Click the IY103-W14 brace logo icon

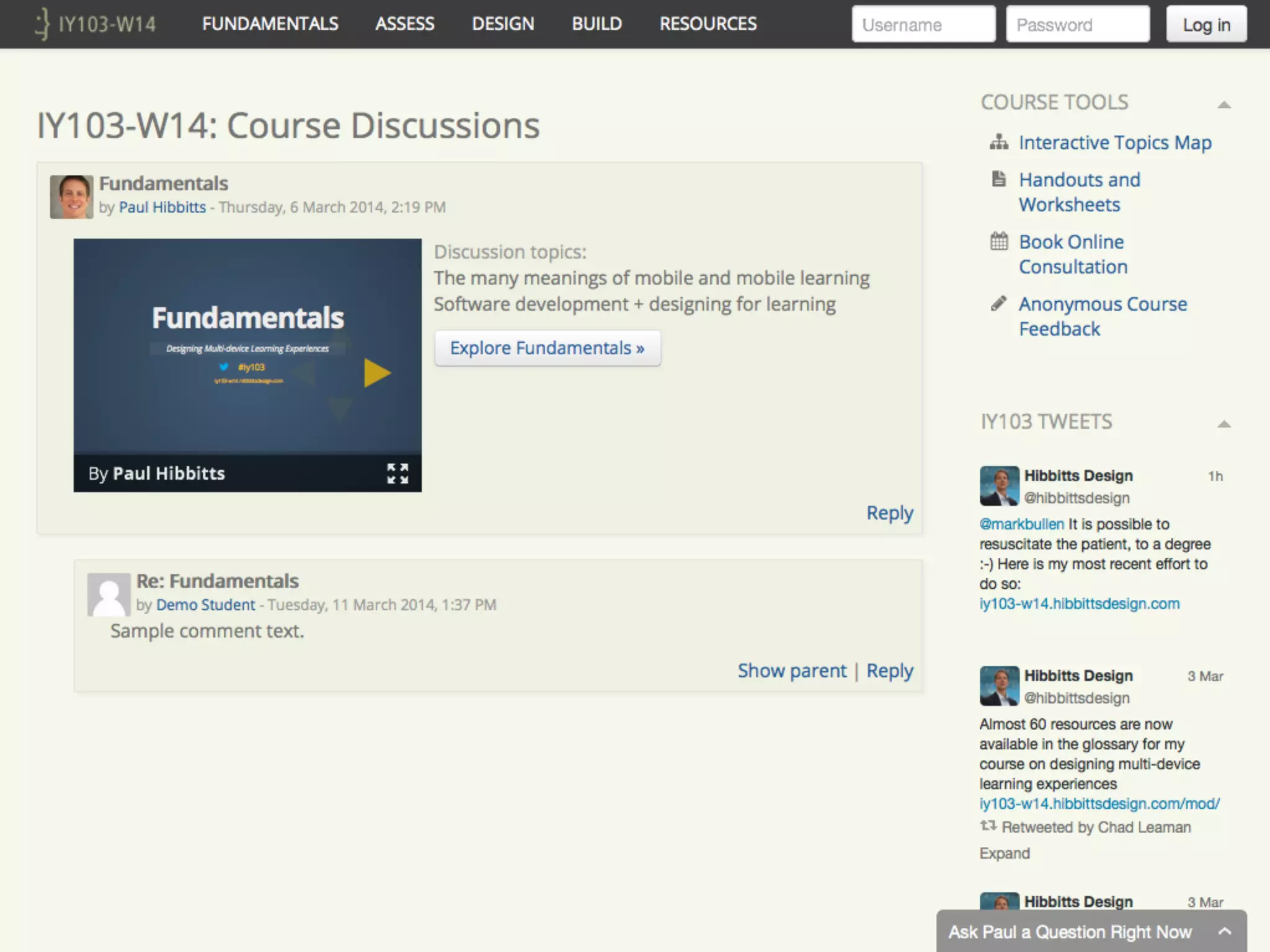(x=42, y=24)
